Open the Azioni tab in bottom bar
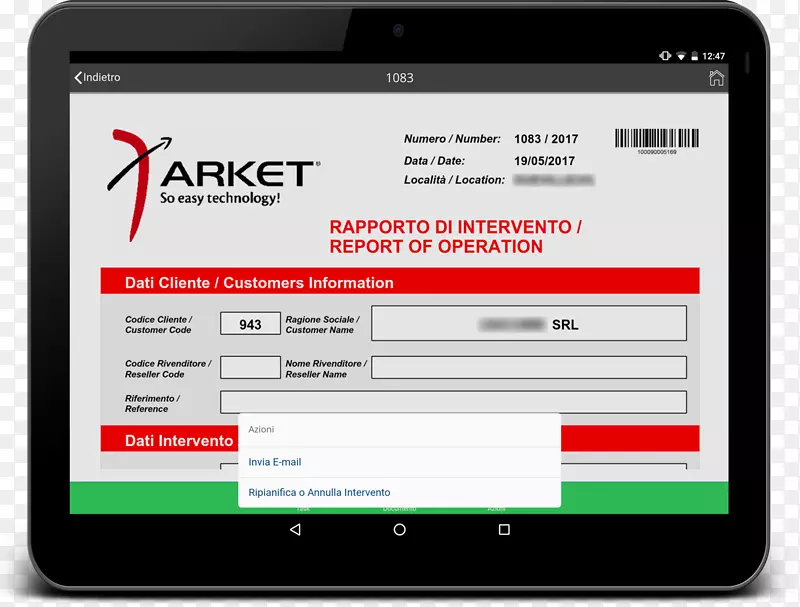800x607 pixels. [x=496, y=509]
